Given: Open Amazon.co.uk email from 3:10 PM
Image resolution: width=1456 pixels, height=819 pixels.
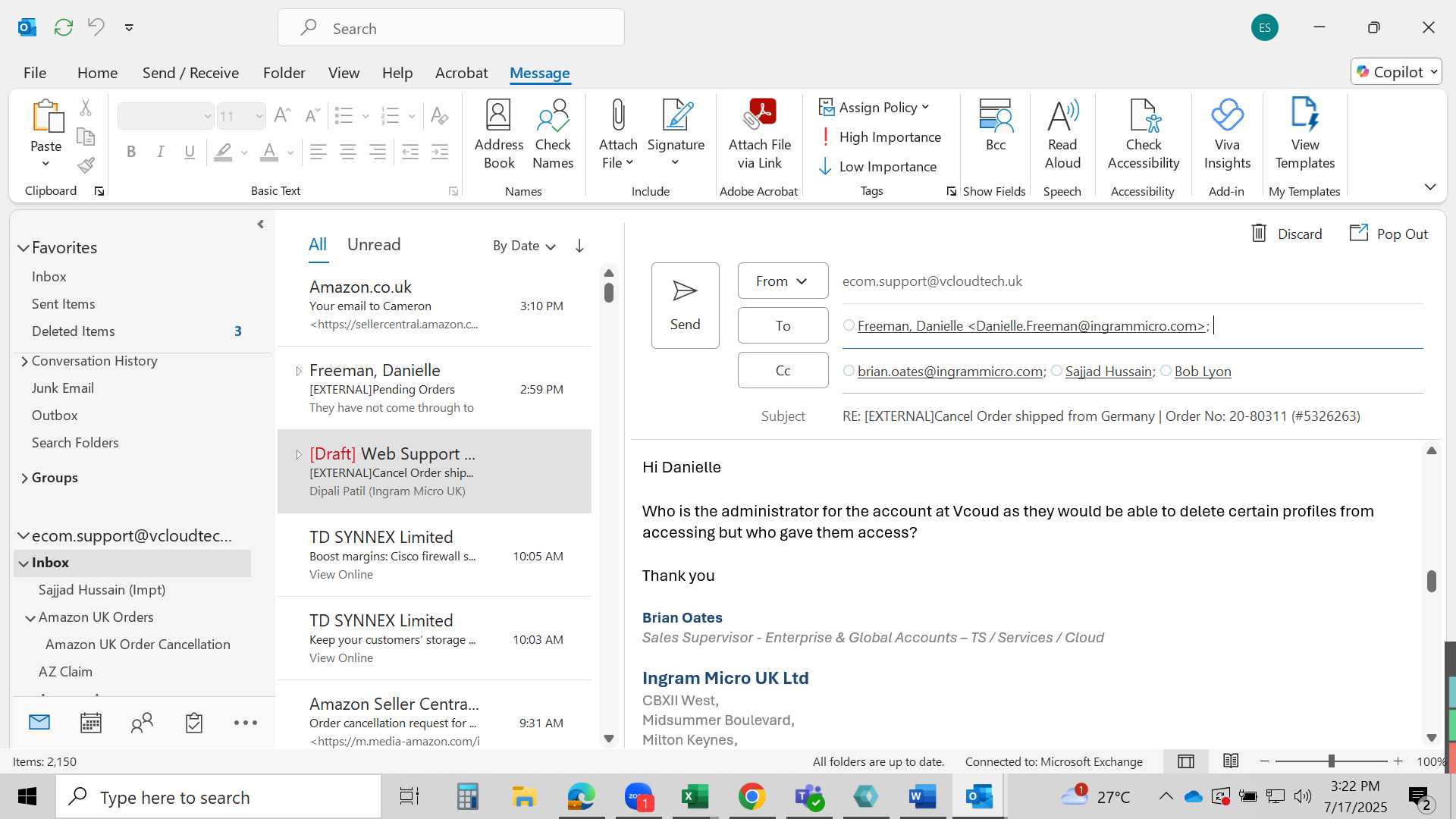Looking at the screenshot, I should 435,305.
